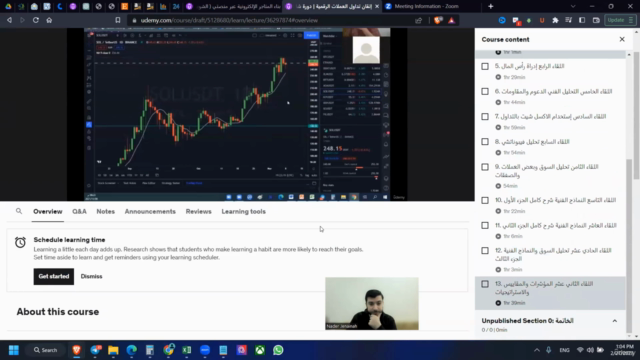640x360 pixels.
Task: Open Brave main menu hamburger
Action: [x=631, y=20]
